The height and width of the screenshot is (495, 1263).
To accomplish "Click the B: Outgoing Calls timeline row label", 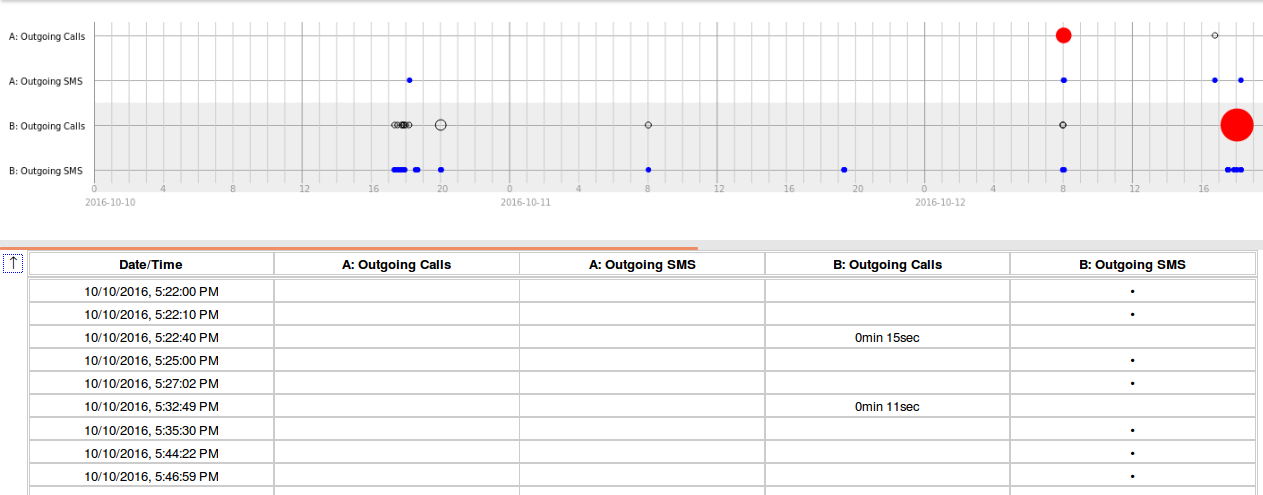I will click(47, 126).
